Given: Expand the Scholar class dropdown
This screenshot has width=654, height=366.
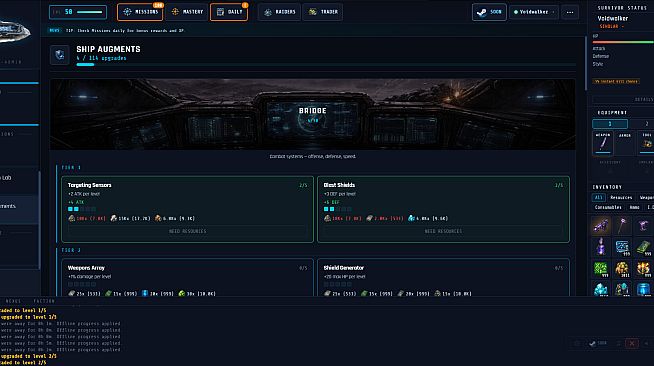Looking at the screenshot, I should click(x=611, y=26).
